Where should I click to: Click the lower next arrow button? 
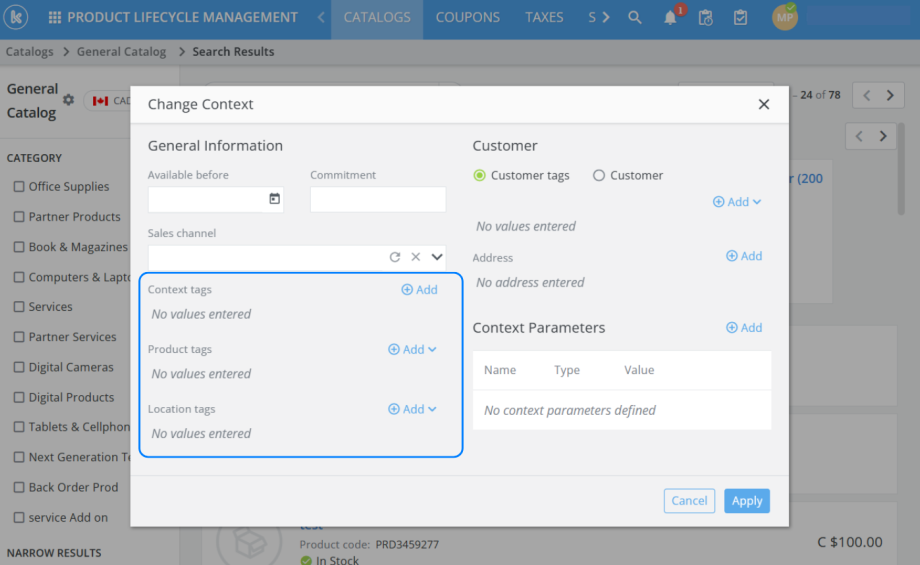click(x=883, y=136)
